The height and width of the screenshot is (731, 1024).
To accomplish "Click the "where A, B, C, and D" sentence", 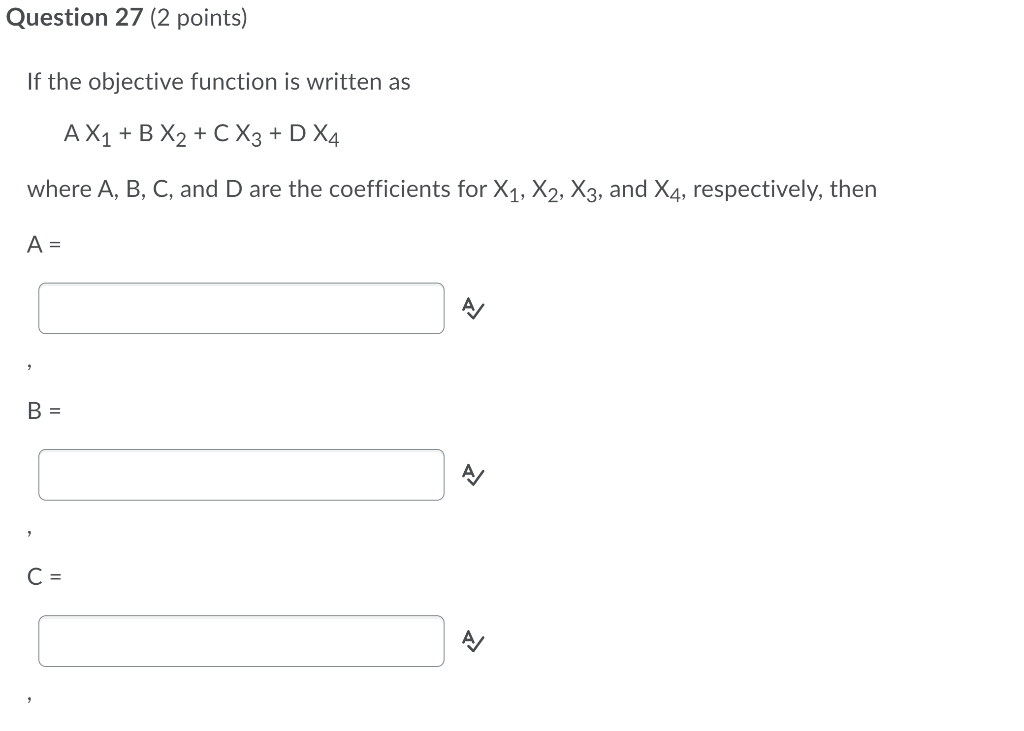I will 450,188.
